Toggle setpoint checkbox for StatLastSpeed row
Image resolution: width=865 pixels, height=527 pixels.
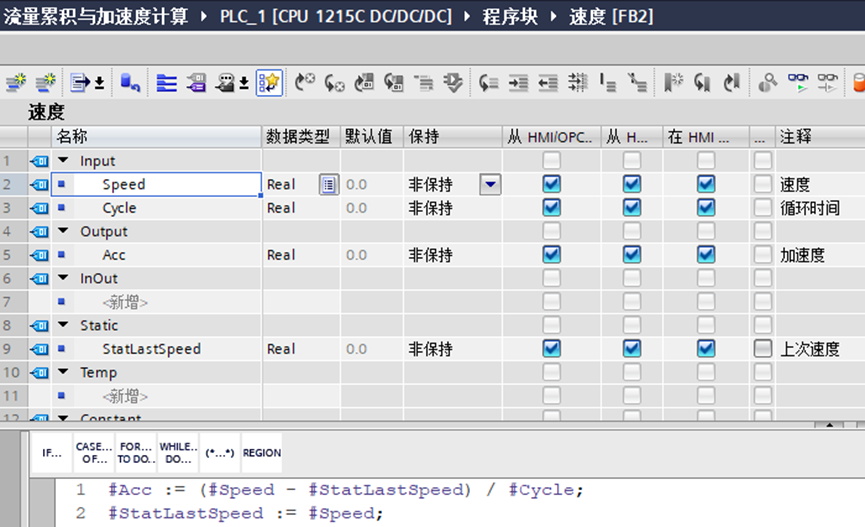point(762,348)
